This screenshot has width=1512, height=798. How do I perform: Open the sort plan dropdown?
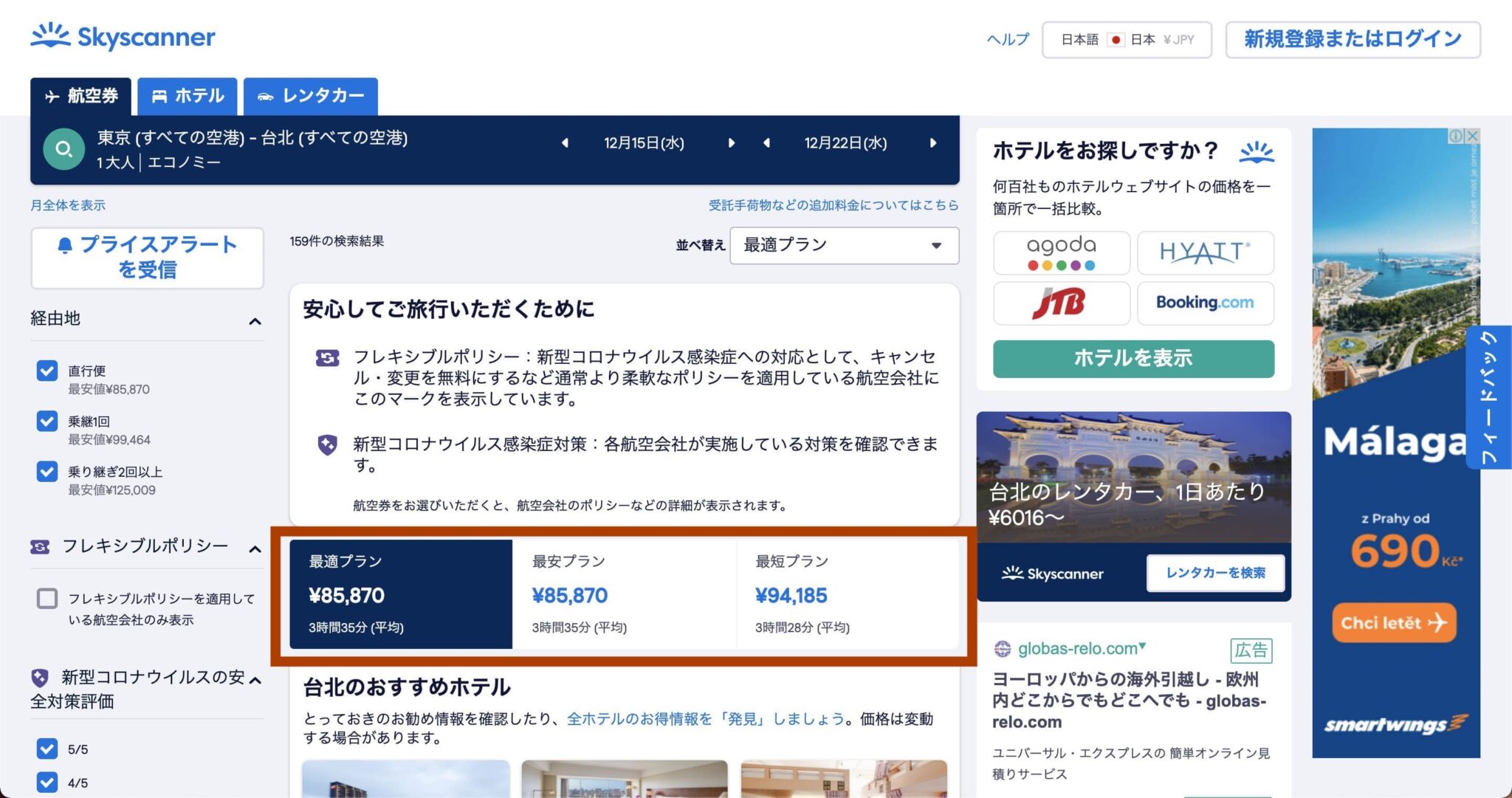[x=844, y=245]
